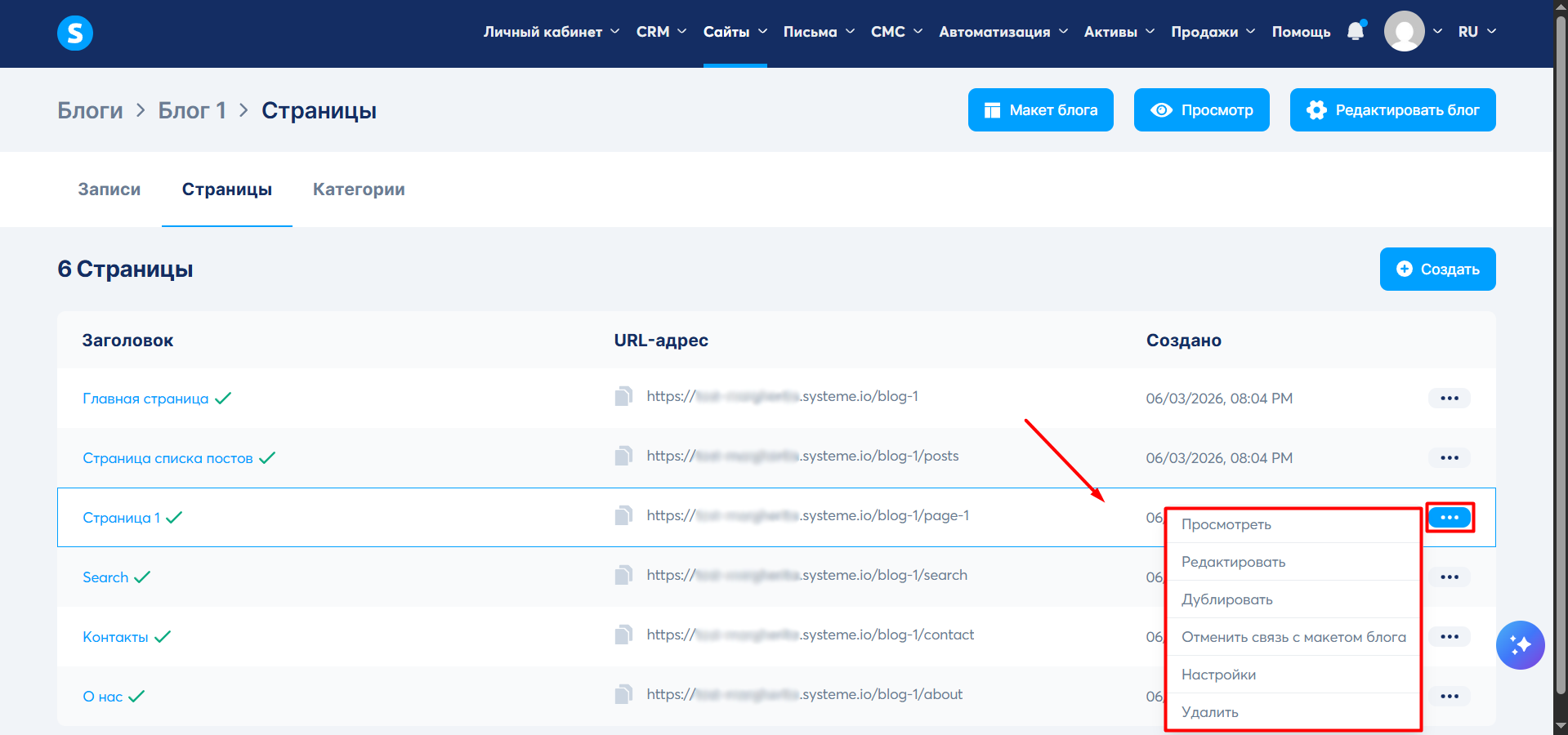This screenshot has height=735, width=1568.
Task: Open the О нас page link
Action: click(x=103, y=697)
